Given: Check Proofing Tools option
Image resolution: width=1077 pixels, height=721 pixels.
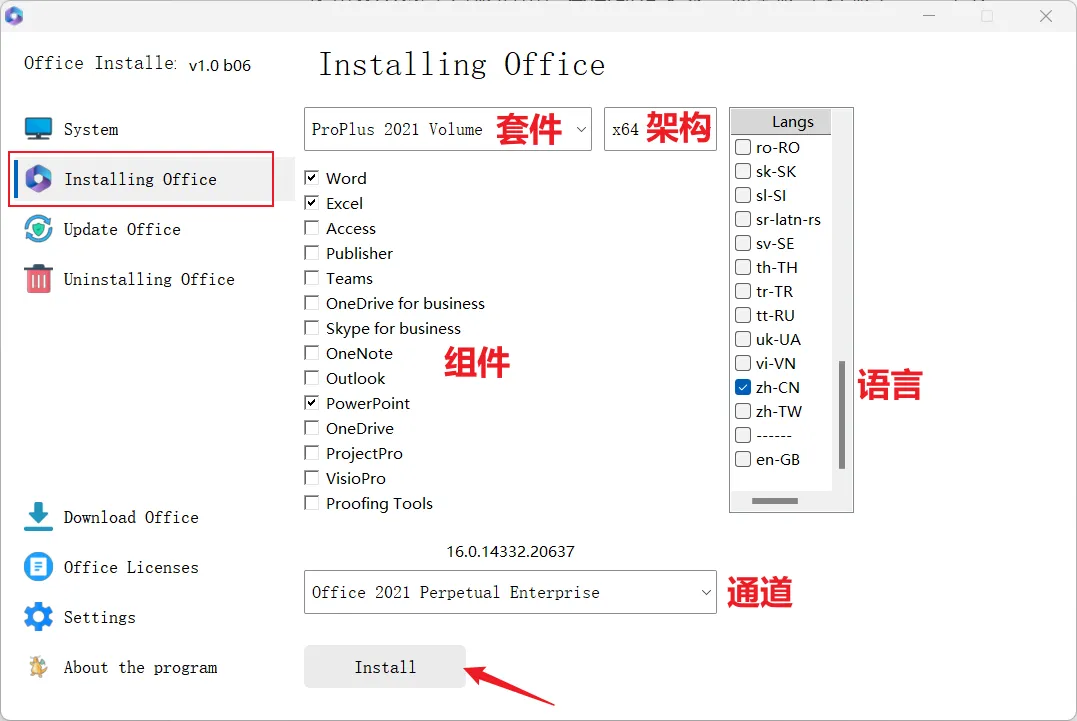Looking at the screenshot, I should (x=311, y=503).
